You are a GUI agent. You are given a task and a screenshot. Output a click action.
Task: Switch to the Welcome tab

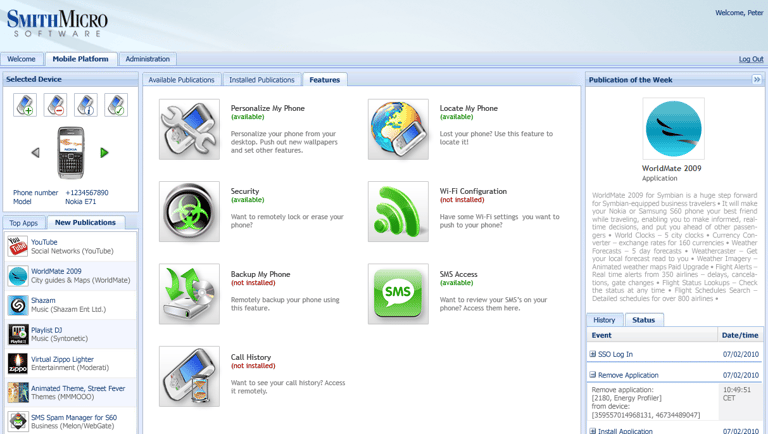[22, 59]
